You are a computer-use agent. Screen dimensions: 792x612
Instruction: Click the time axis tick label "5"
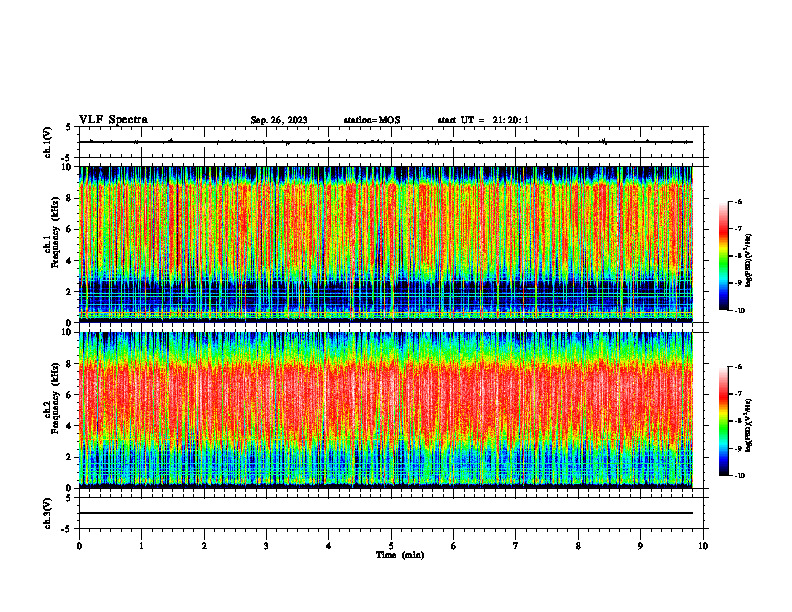(391, 546)
